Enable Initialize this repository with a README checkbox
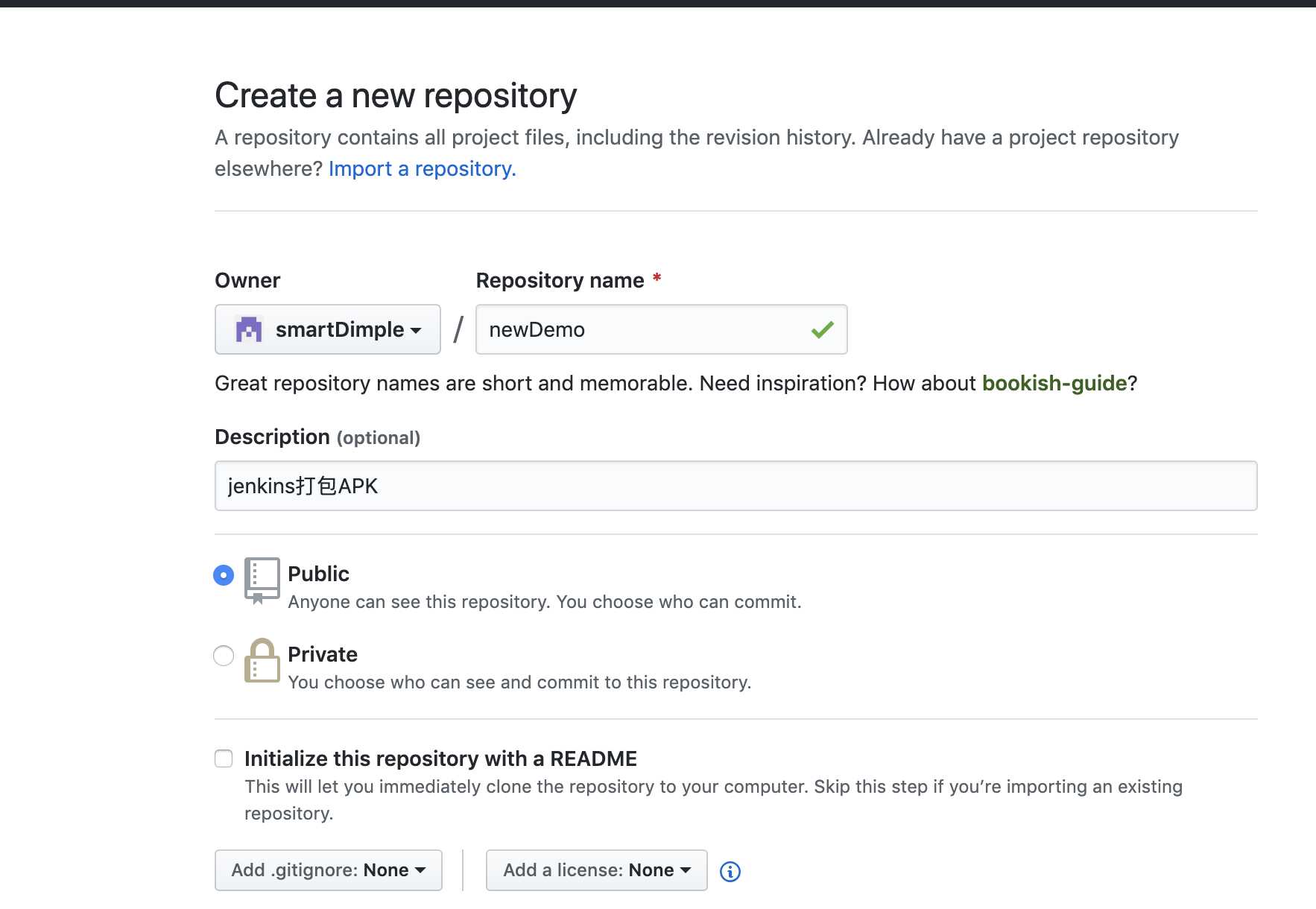This screenshot has width=1316, height=909. [224, 758]
